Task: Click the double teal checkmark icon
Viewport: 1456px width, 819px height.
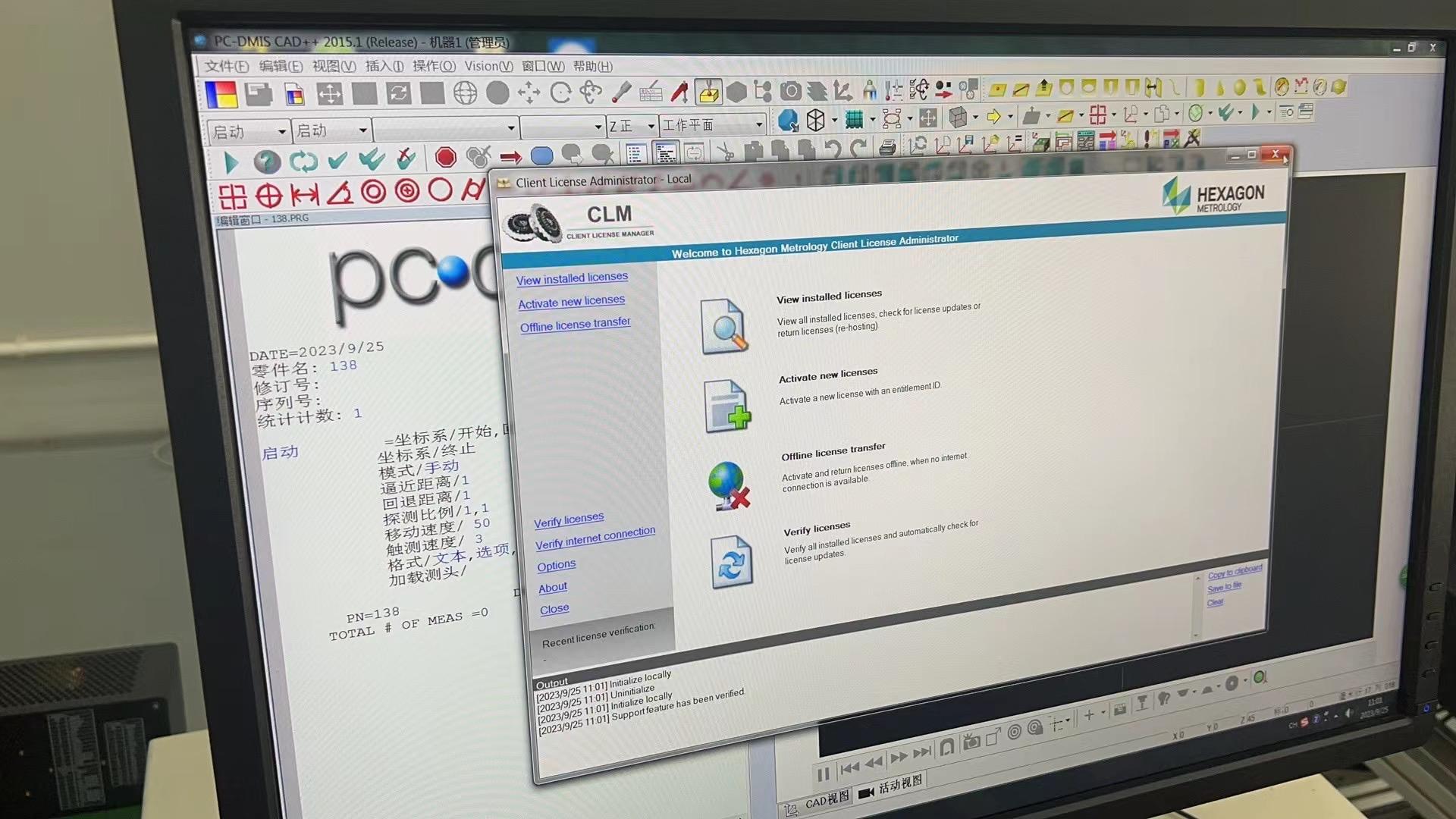Action: click(x=371, y=159)
